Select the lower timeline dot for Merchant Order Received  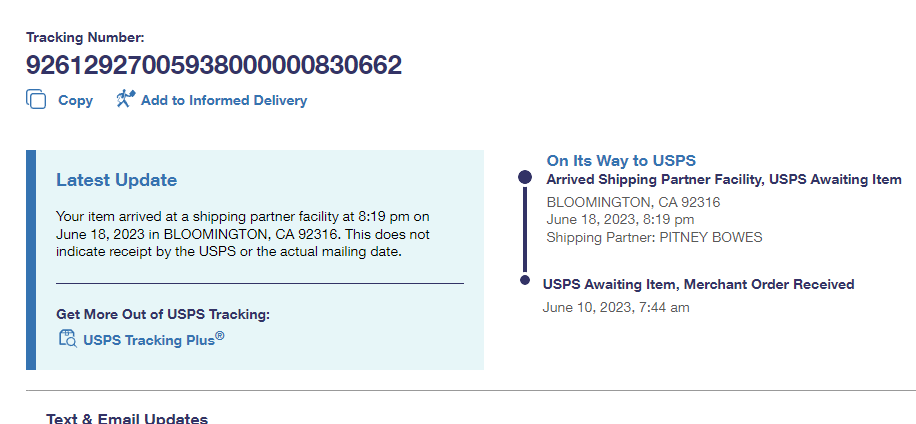(x=525, y=281)
